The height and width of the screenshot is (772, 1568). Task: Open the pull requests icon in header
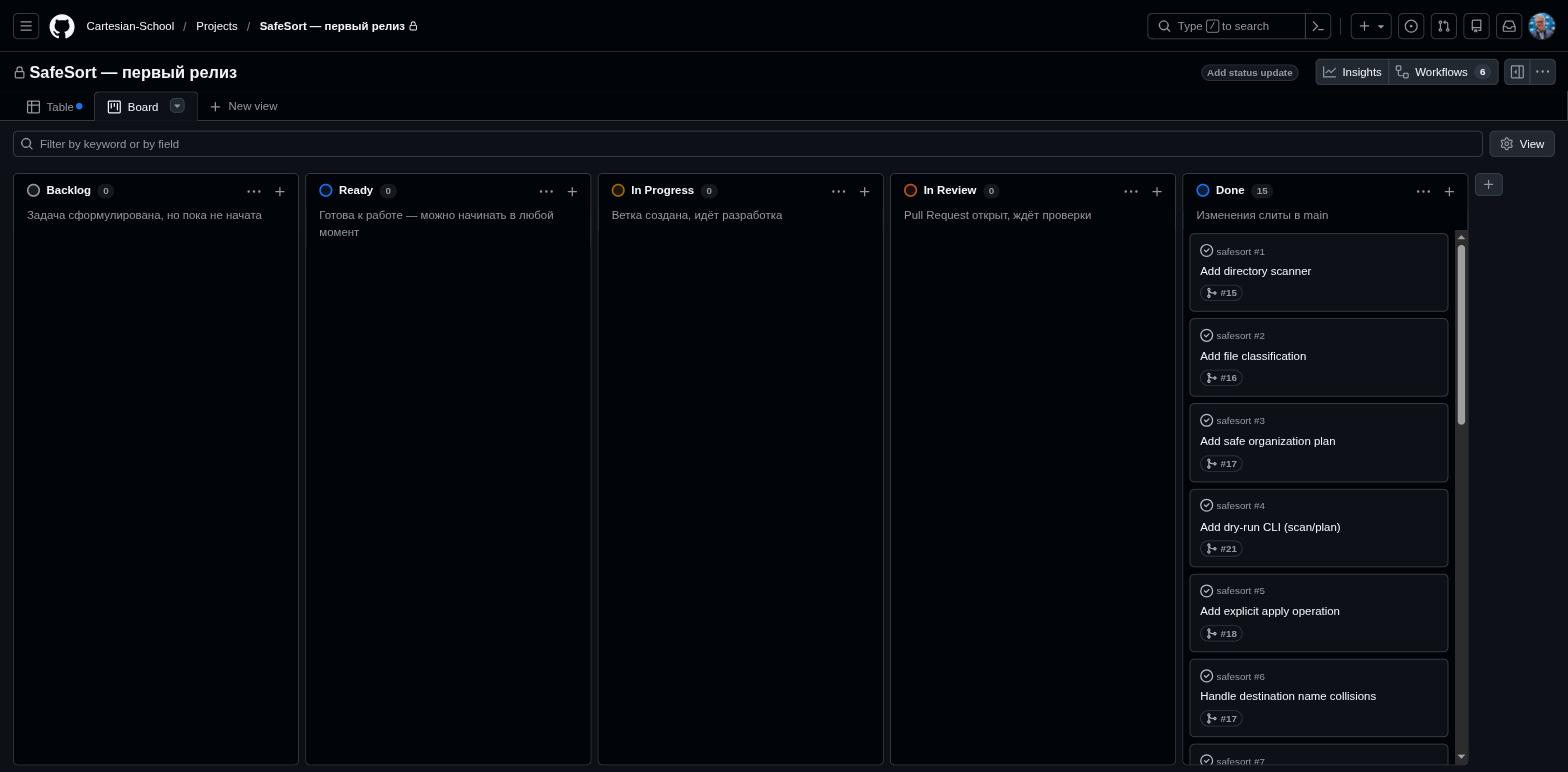click(1444, 26)
